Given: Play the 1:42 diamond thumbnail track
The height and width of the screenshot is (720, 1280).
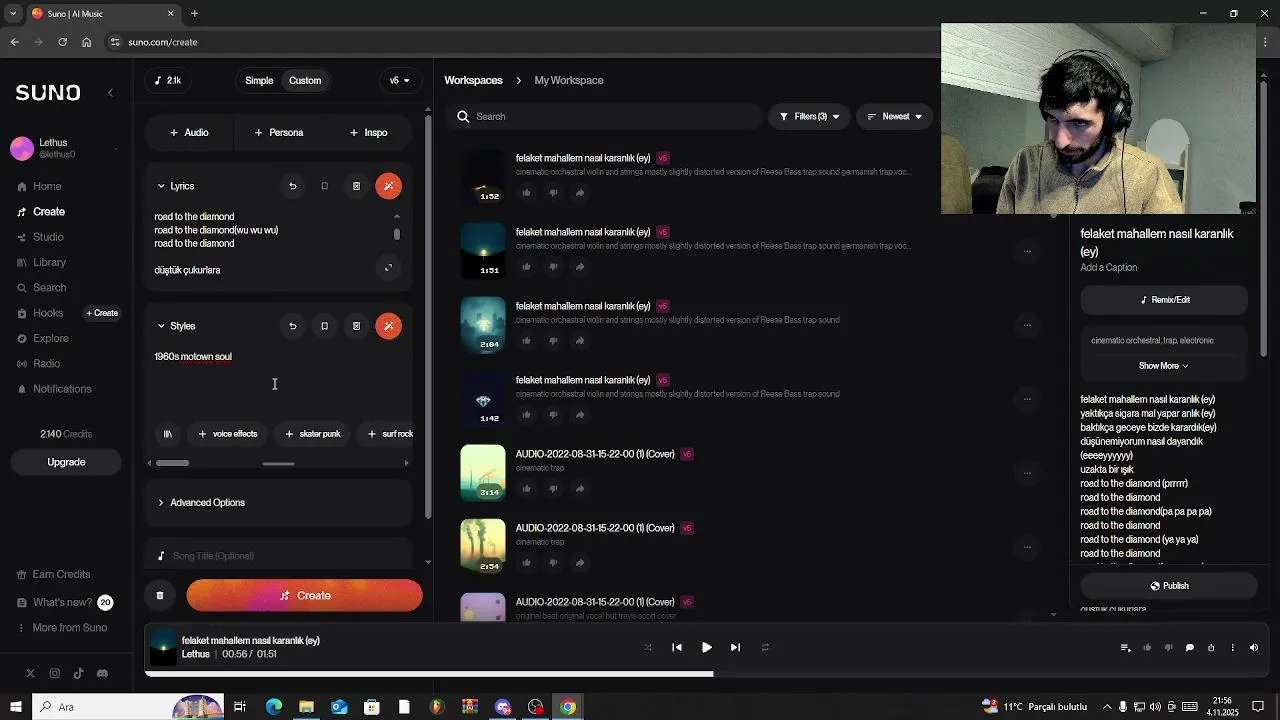Looking at the screenshot, I should 483,398.
